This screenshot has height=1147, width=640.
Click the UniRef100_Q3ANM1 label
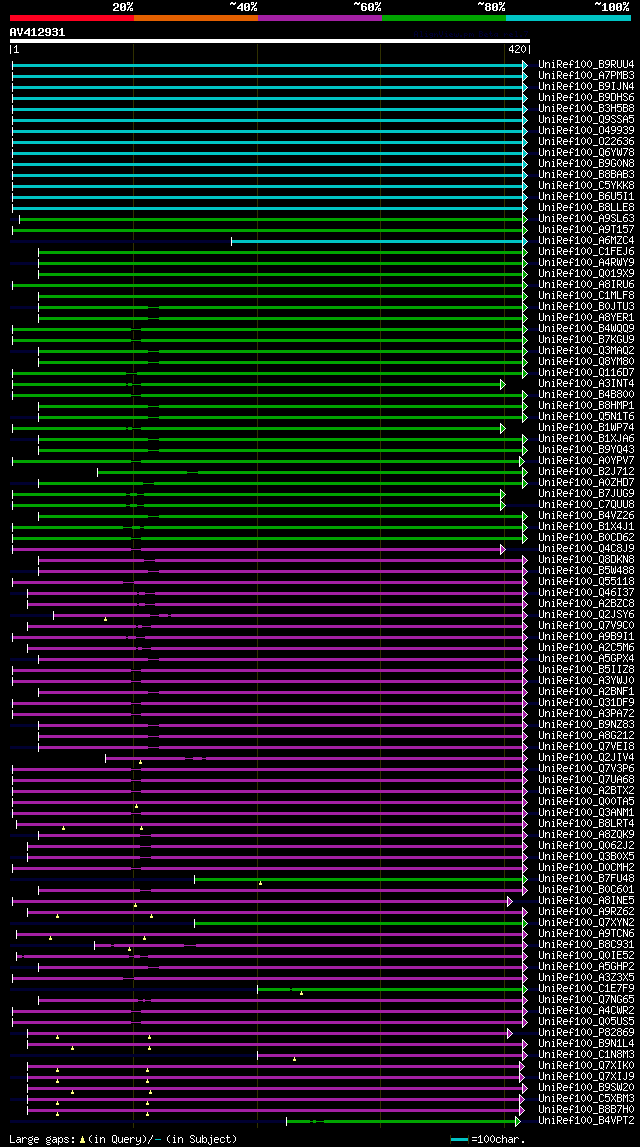pyautogui.click(x=586, y=813)
